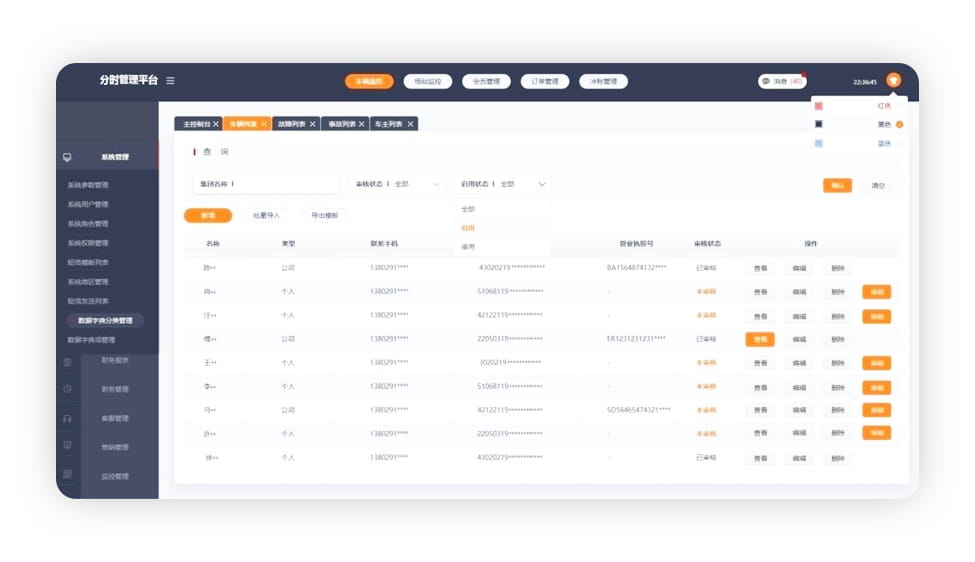Open 数据字典项管理 in the sidebar
975x562 pixels.
click(91, 340)
